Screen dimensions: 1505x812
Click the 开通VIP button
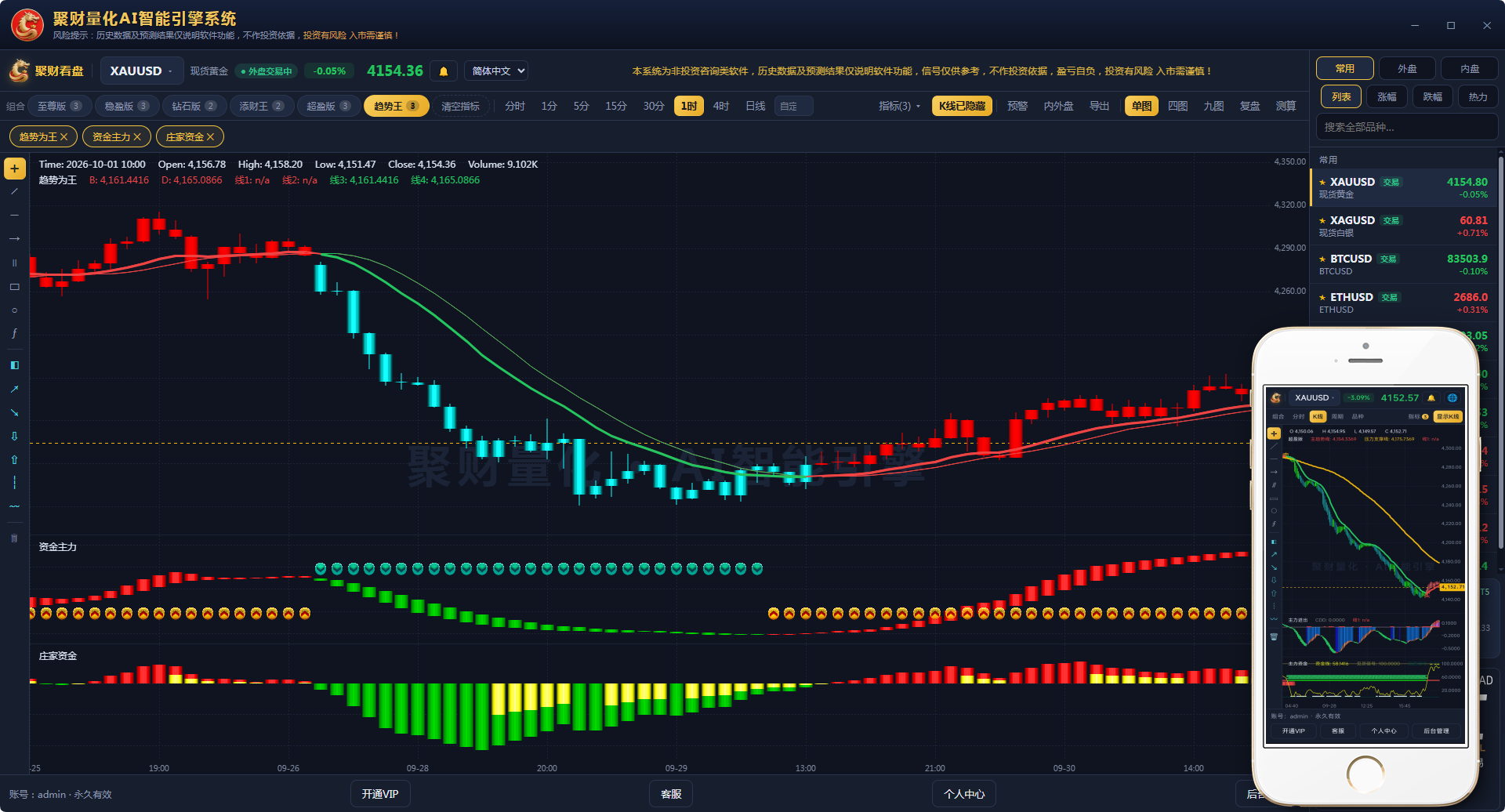tap(380, 794)
